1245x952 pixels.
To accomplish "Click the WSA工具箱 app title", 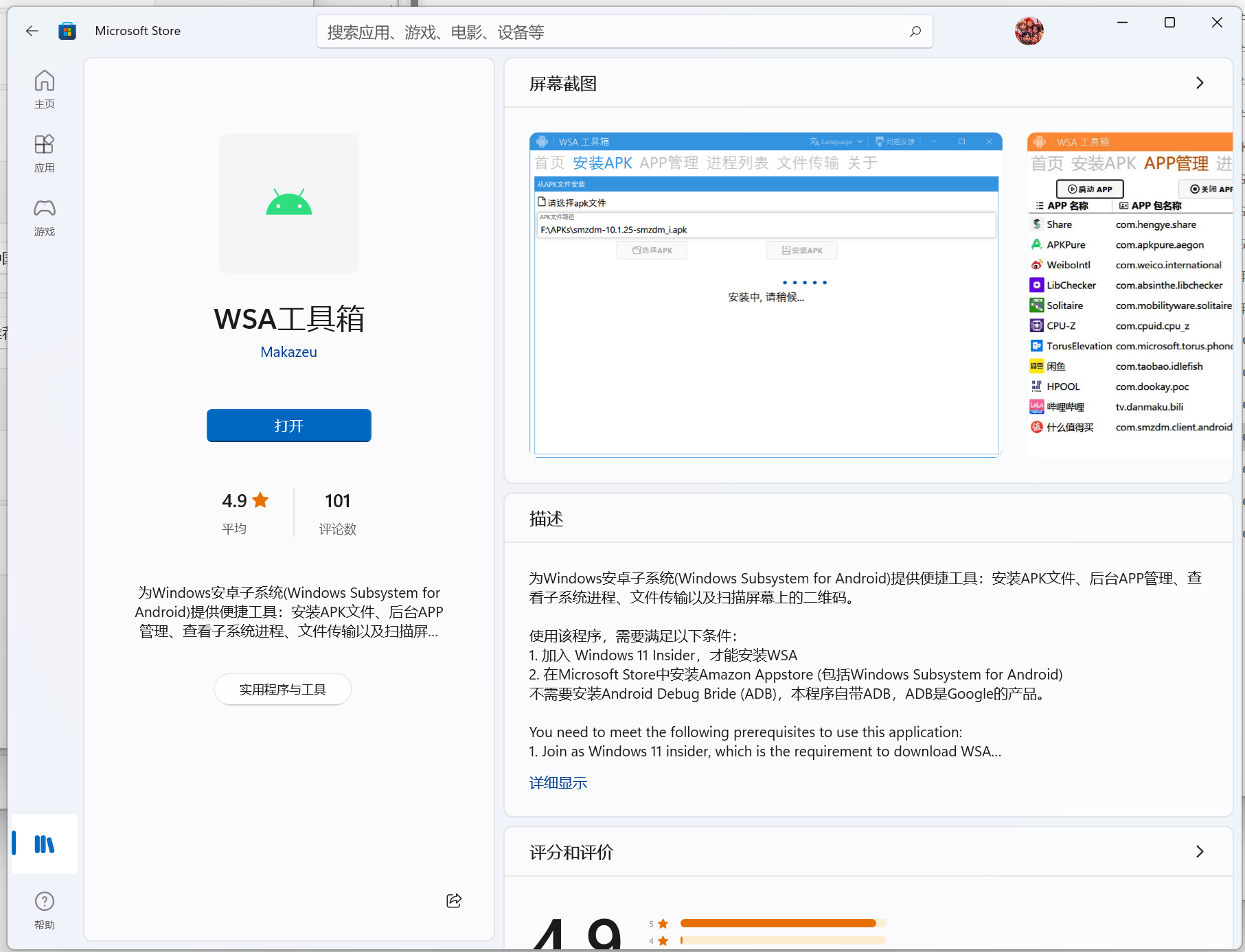I will coord(289,319).
